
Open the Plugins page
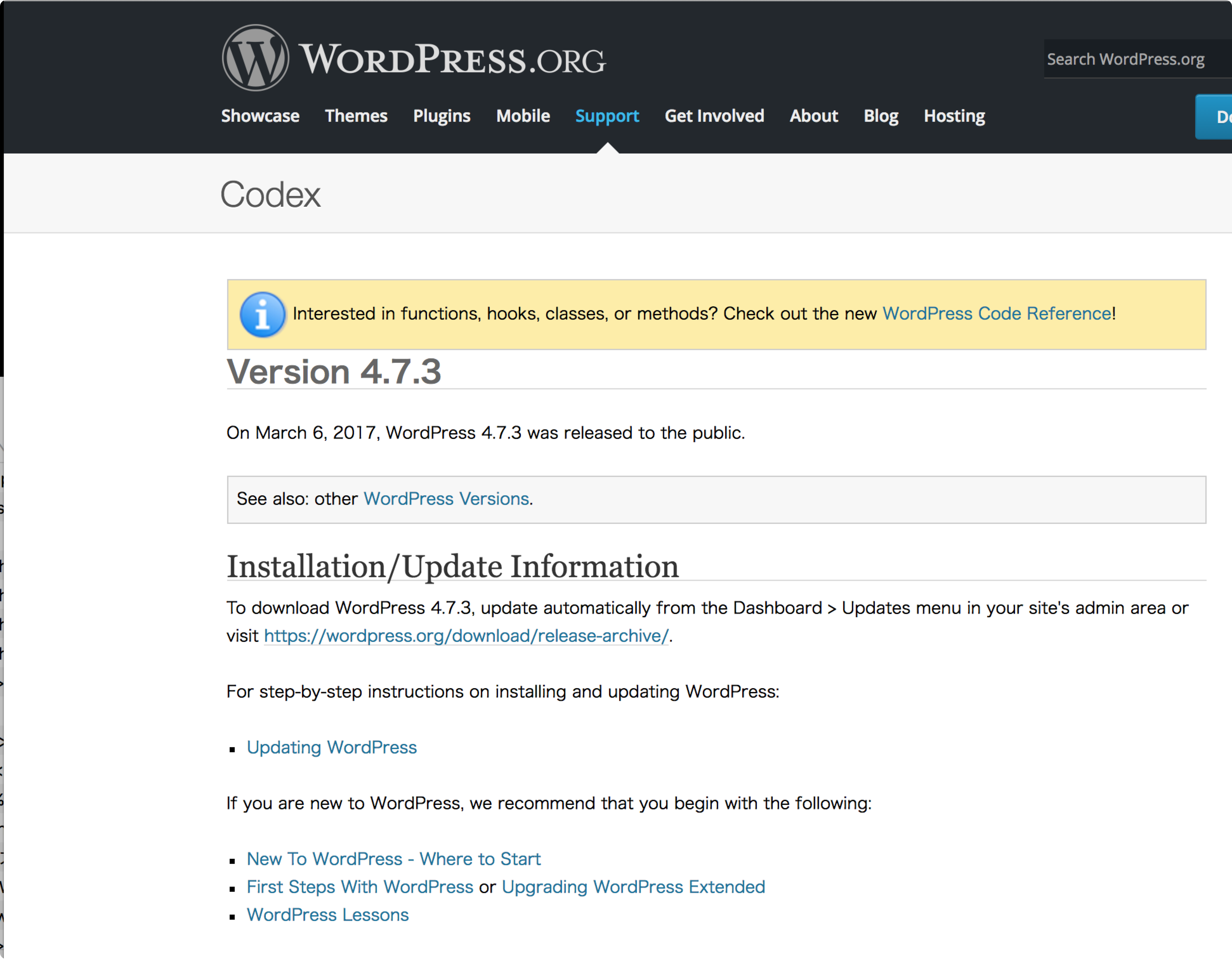point(441,116)
